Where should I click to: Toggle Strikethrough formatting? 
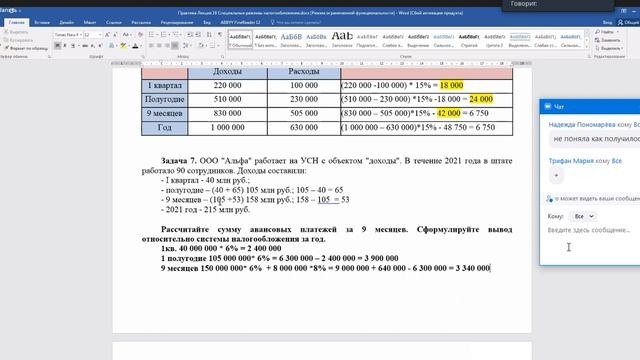[x=85, y=46]
